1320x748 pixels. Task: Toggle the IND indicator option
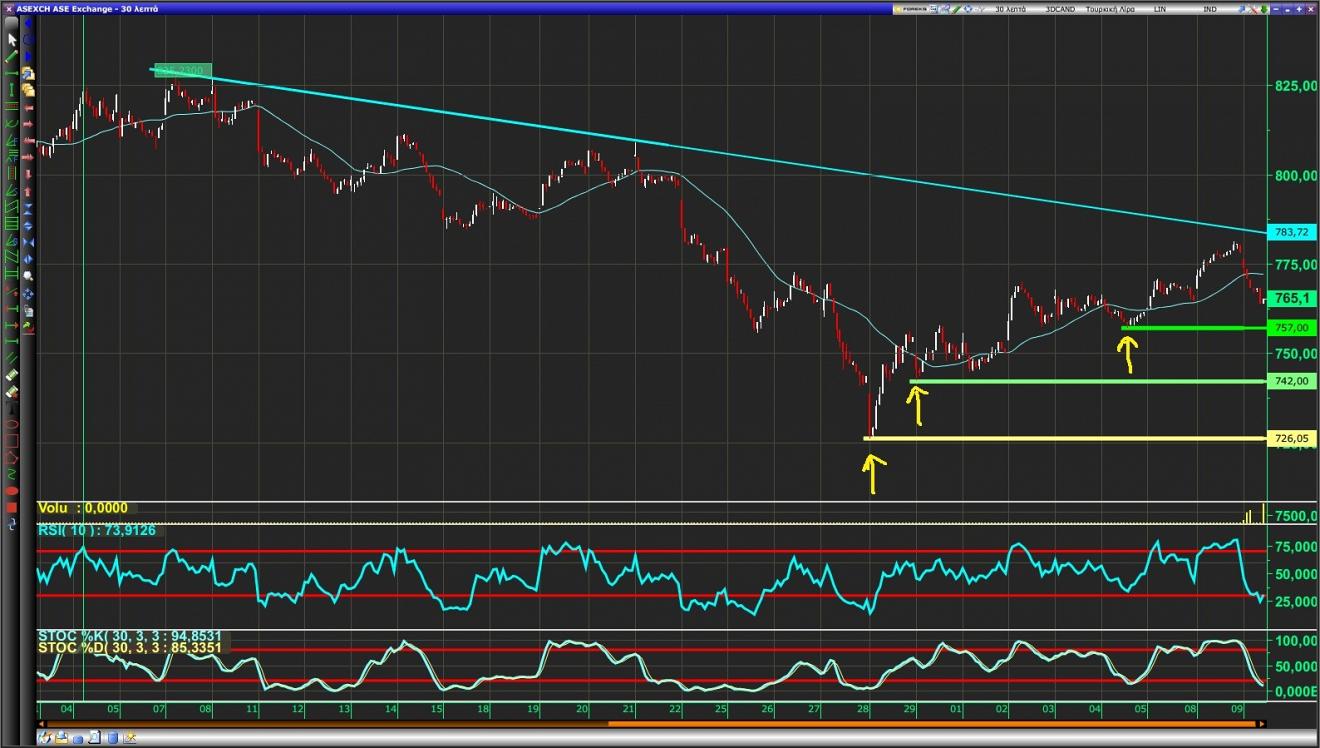coord(1210,9)
